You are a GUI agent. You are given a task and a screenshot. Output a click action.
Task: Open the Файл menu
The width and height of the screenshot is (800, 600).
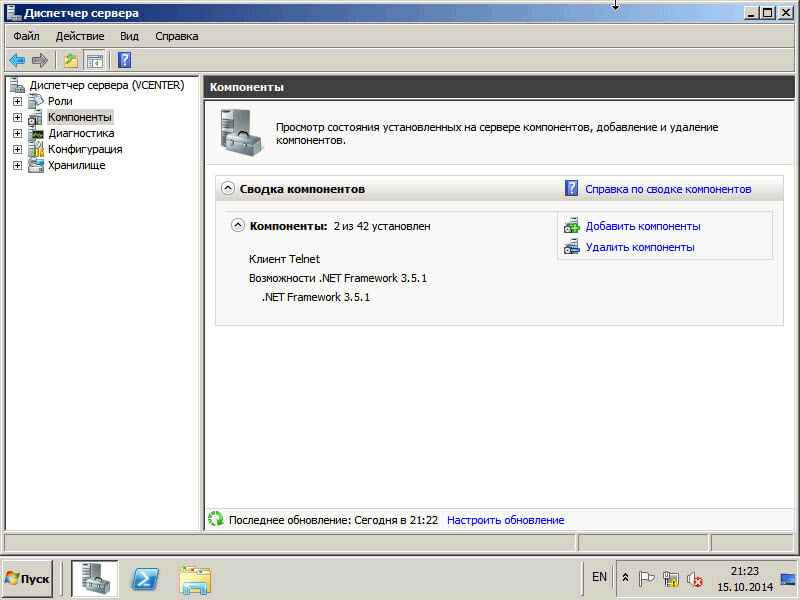(27, 36)
